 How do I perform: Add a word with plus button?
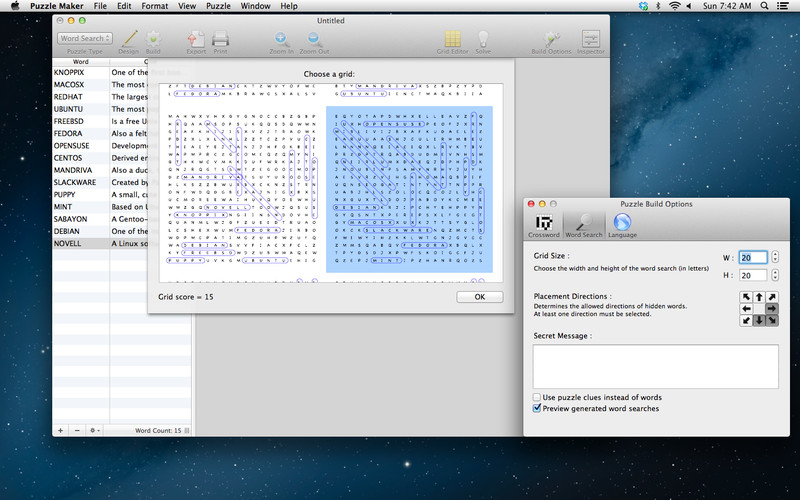click(x=60, y=430)
